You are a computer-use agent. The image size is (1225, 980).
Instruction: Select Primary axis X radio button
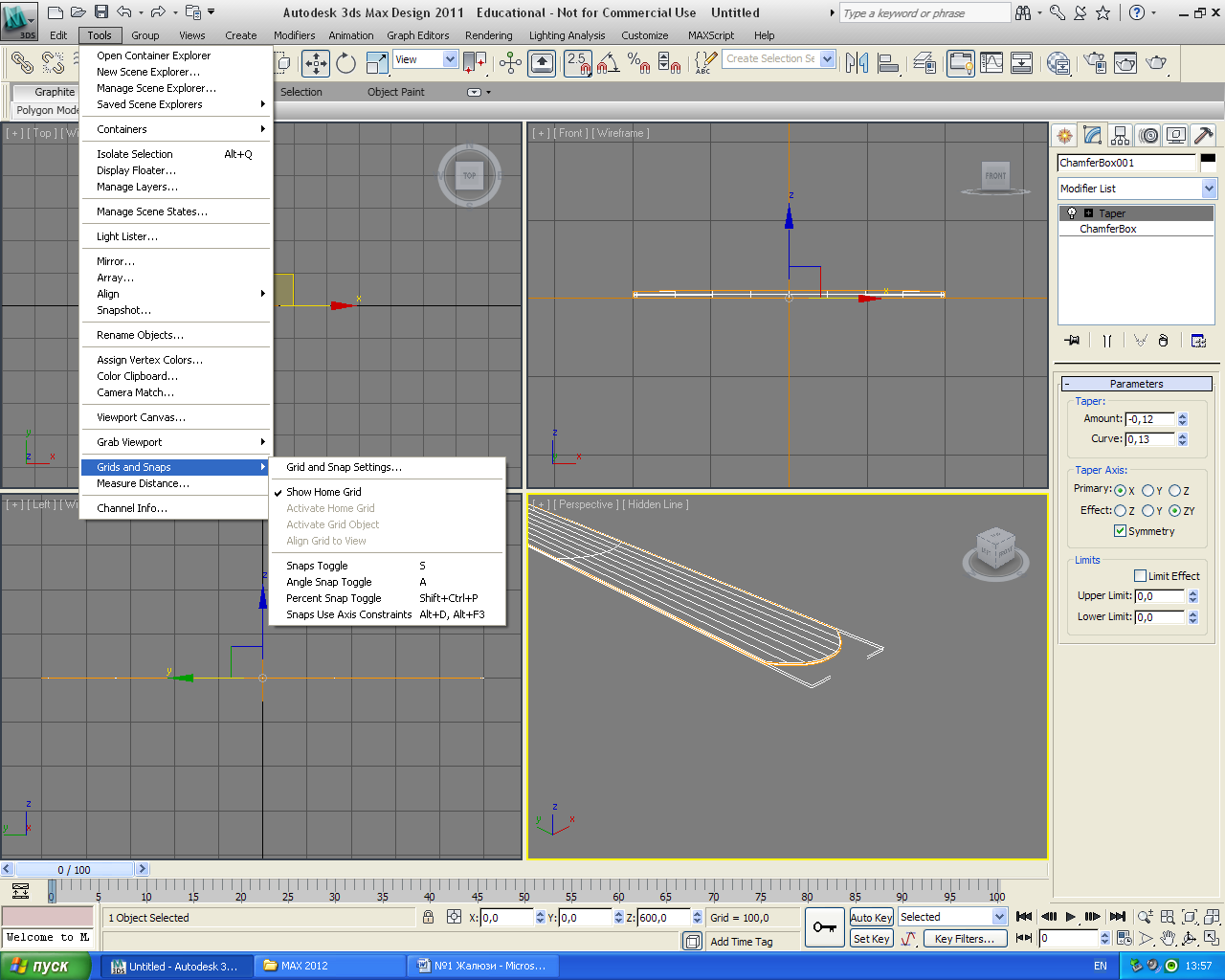coord(1120,490)
